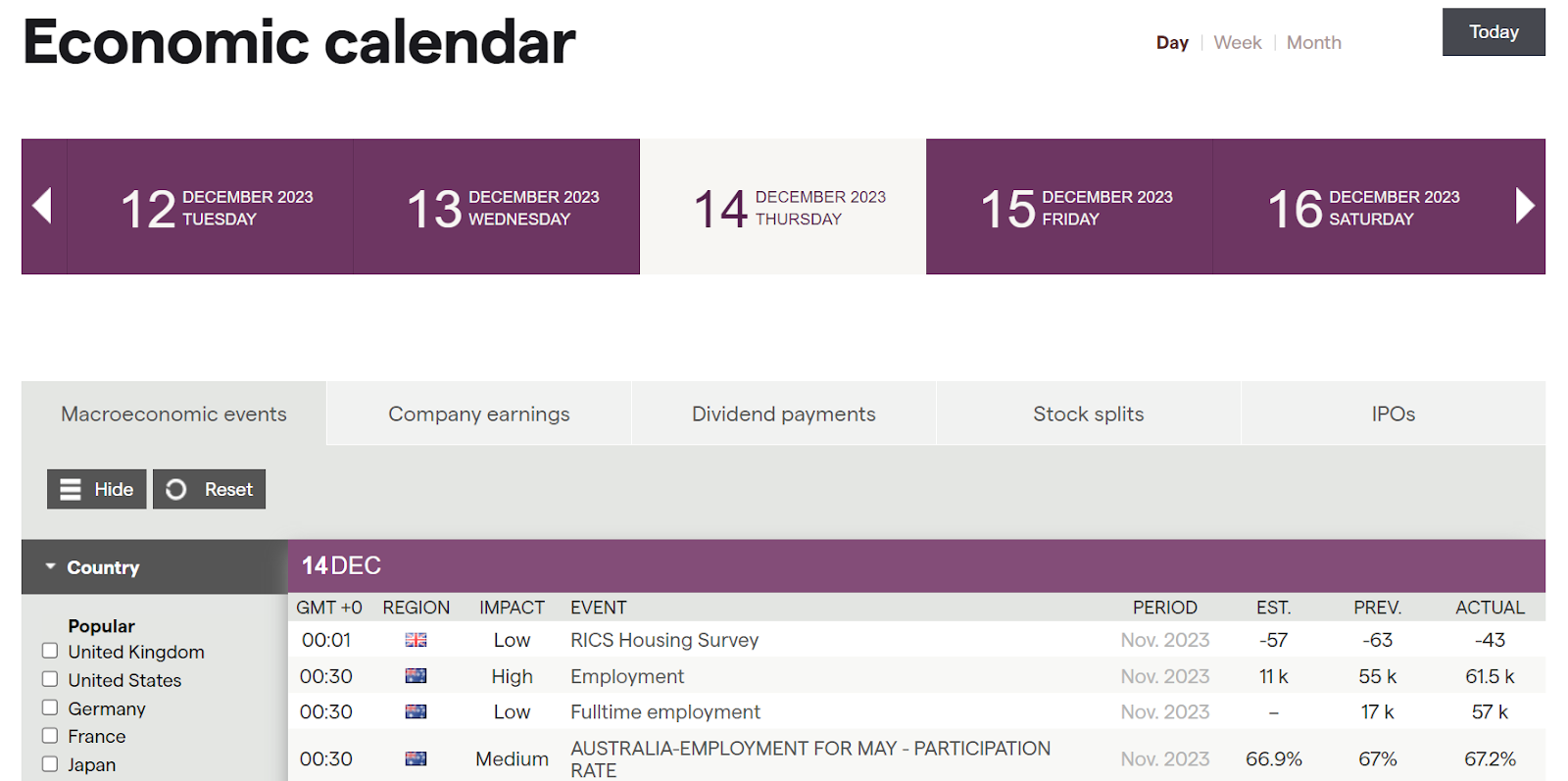Jump to Today in the calendar

pyautogui.click(x=1493, y=32)
